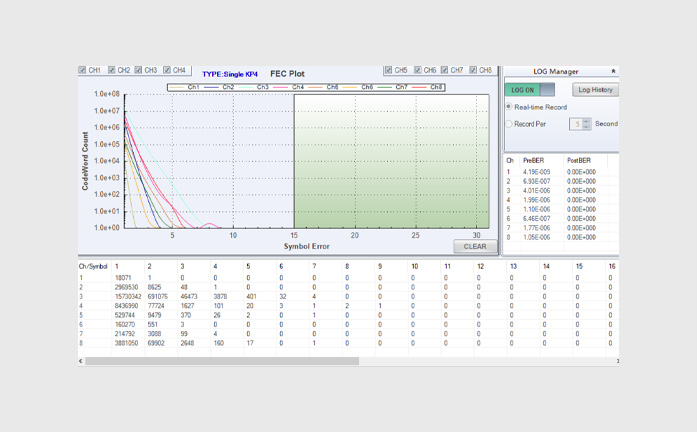Viewport: 697px width, 432px height.
Task: Select the table cell 160270
Action: (125, 324)
